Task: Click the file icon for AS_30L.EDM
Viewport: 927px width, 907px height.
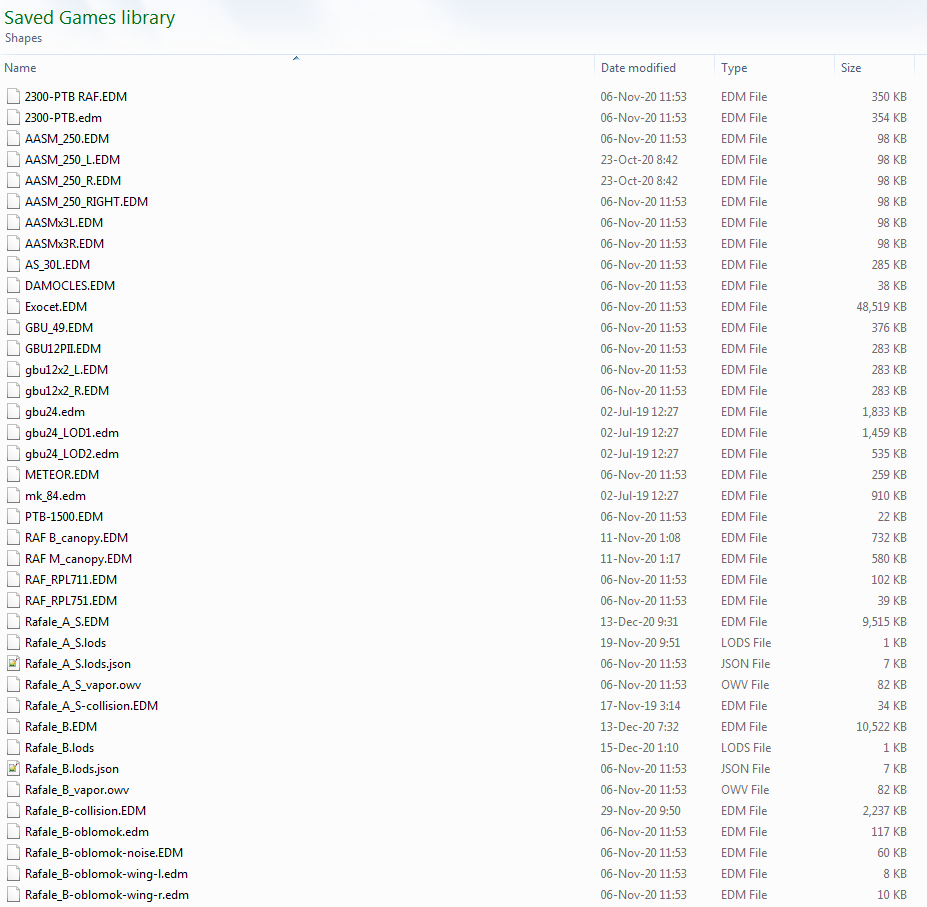Action: coord(13,264)
